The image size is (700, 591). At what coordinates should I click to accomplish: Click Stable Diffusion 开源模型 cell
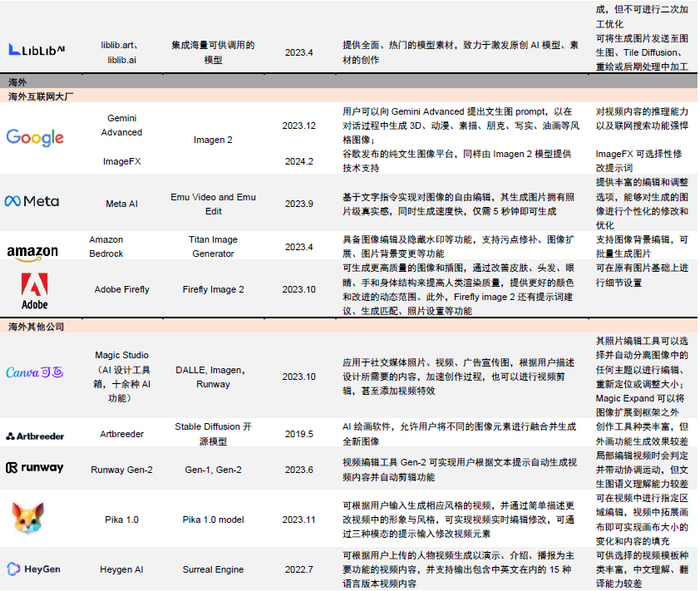pyautogui.click(x=213, y=434)
